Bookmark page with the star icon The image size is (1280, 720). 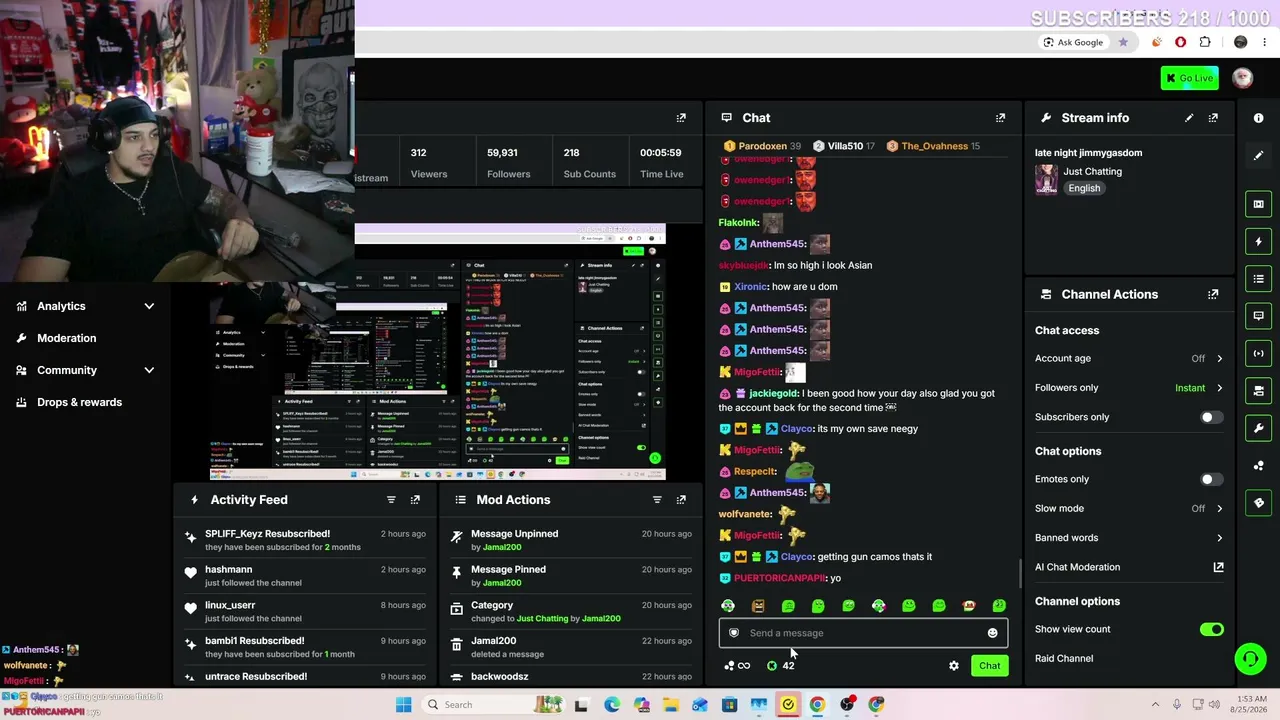(1123, 42)
